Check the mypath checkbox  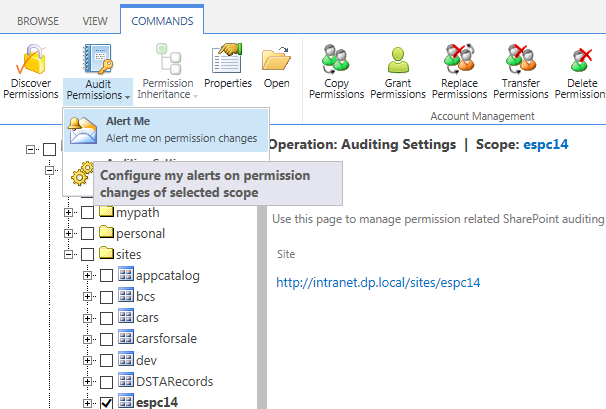tap(87, 212)
